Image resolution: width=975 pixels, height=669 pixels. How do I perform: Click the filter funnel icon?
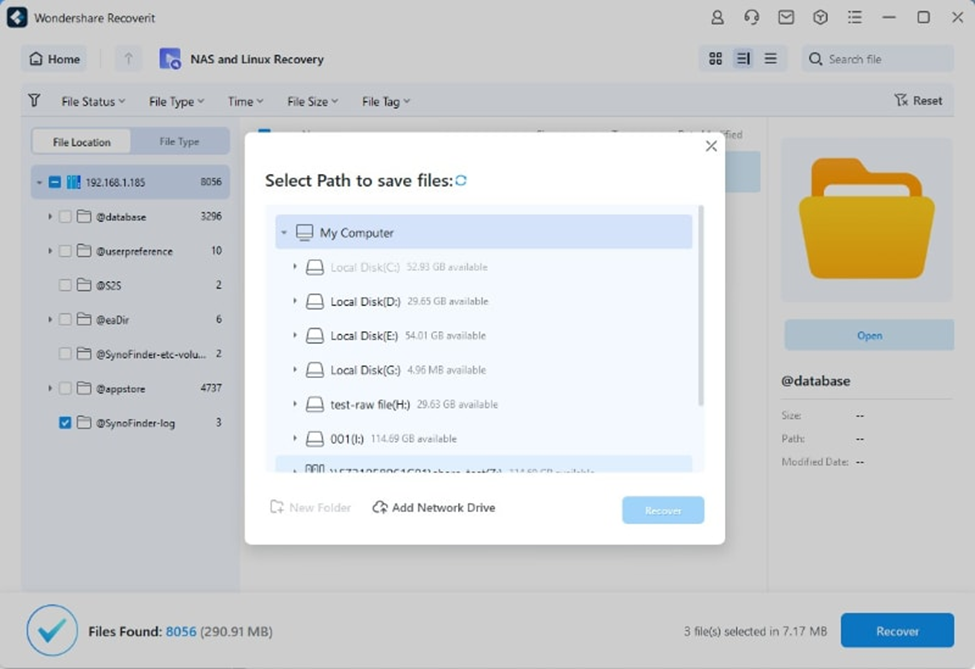click(x=34, y=100)
